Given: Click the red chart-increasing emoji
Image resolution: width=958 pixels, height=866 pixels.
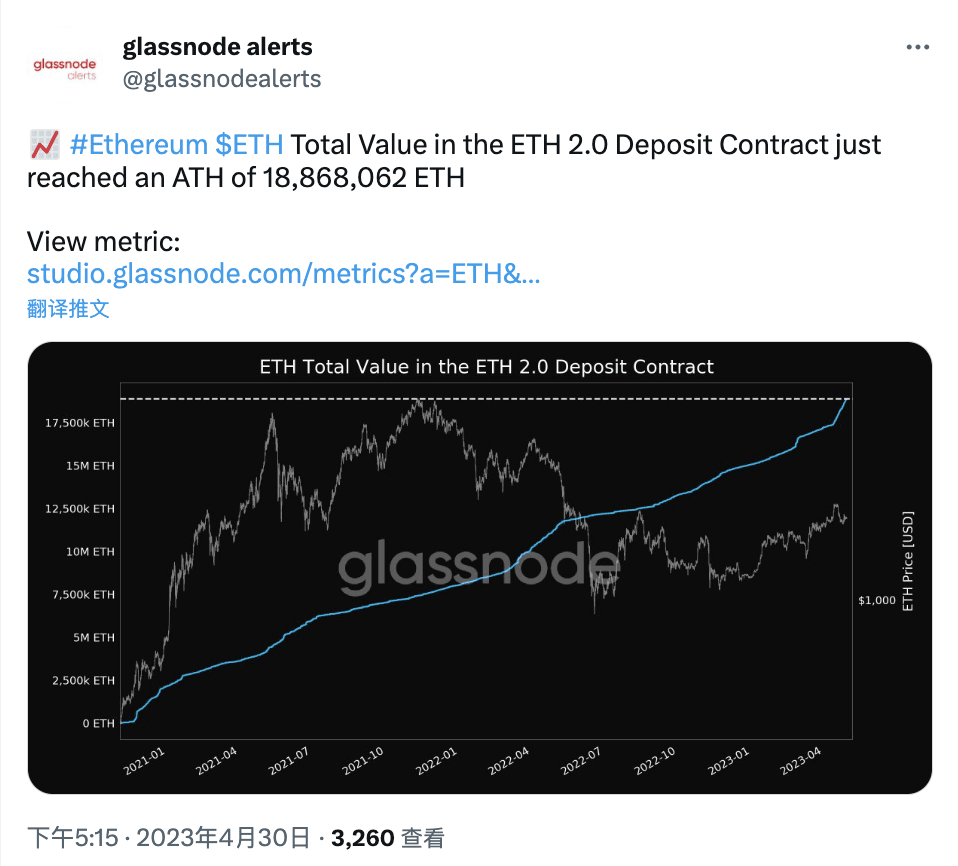Looking at the screenshot, I should 42,144.
